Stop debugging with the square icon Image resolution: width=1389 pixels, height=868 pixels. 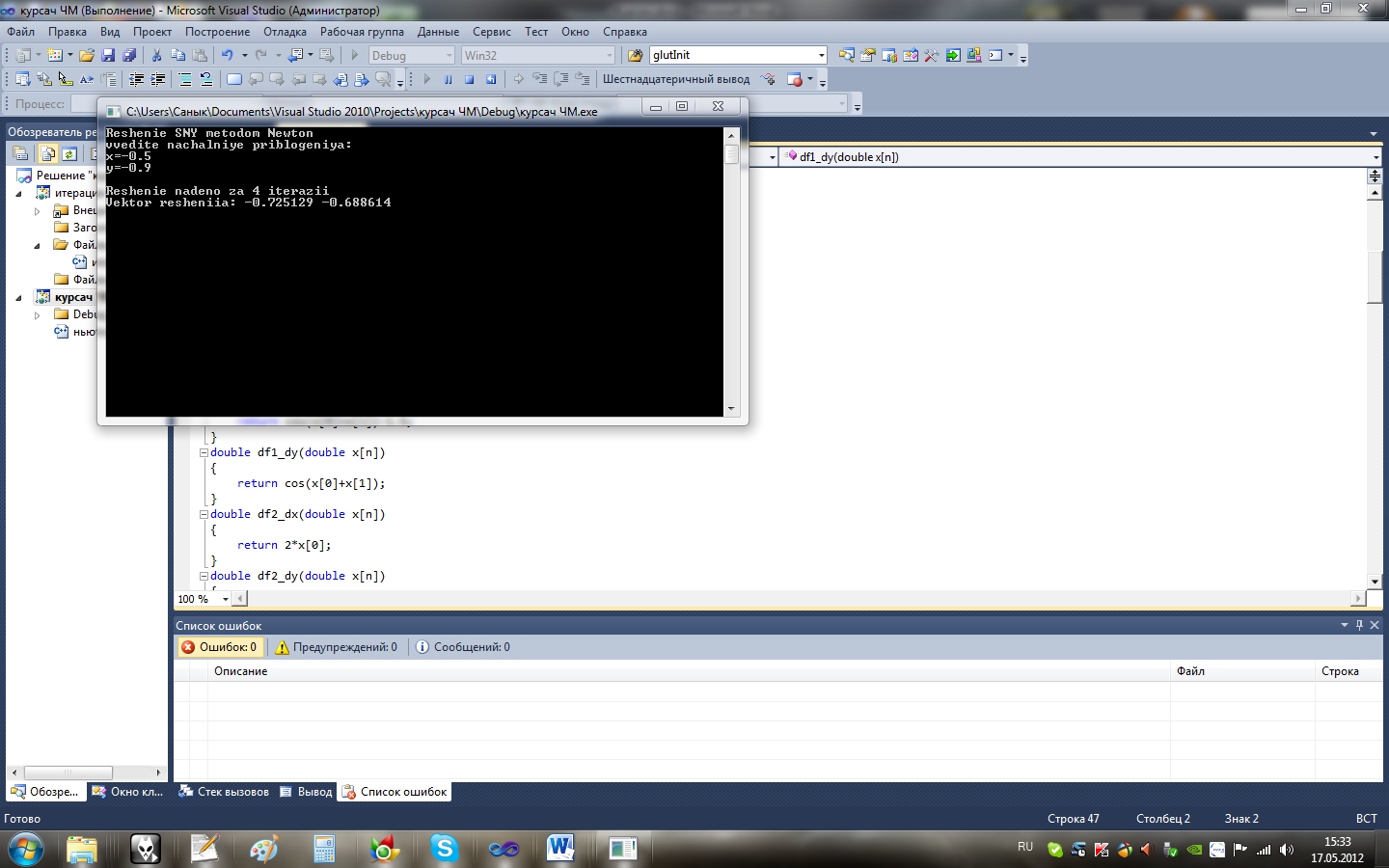[469, 79]
